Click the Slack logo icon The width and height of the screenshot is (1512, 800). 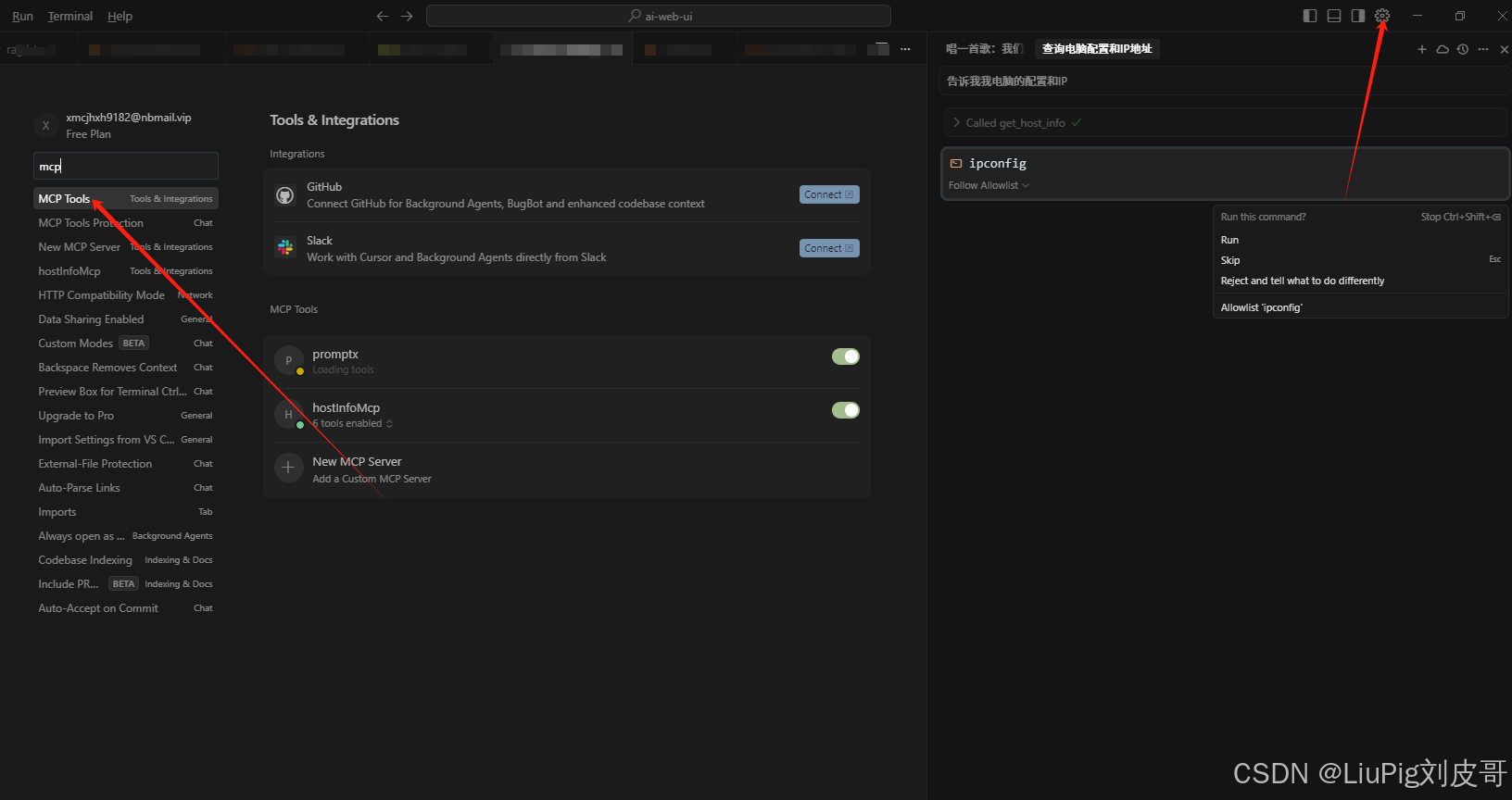coord(285,247)
